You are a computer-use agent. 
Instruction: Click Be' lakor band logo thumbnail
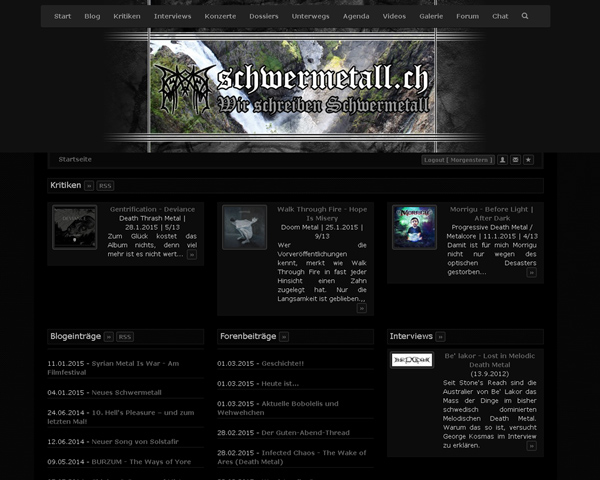[x=412, y=360]
